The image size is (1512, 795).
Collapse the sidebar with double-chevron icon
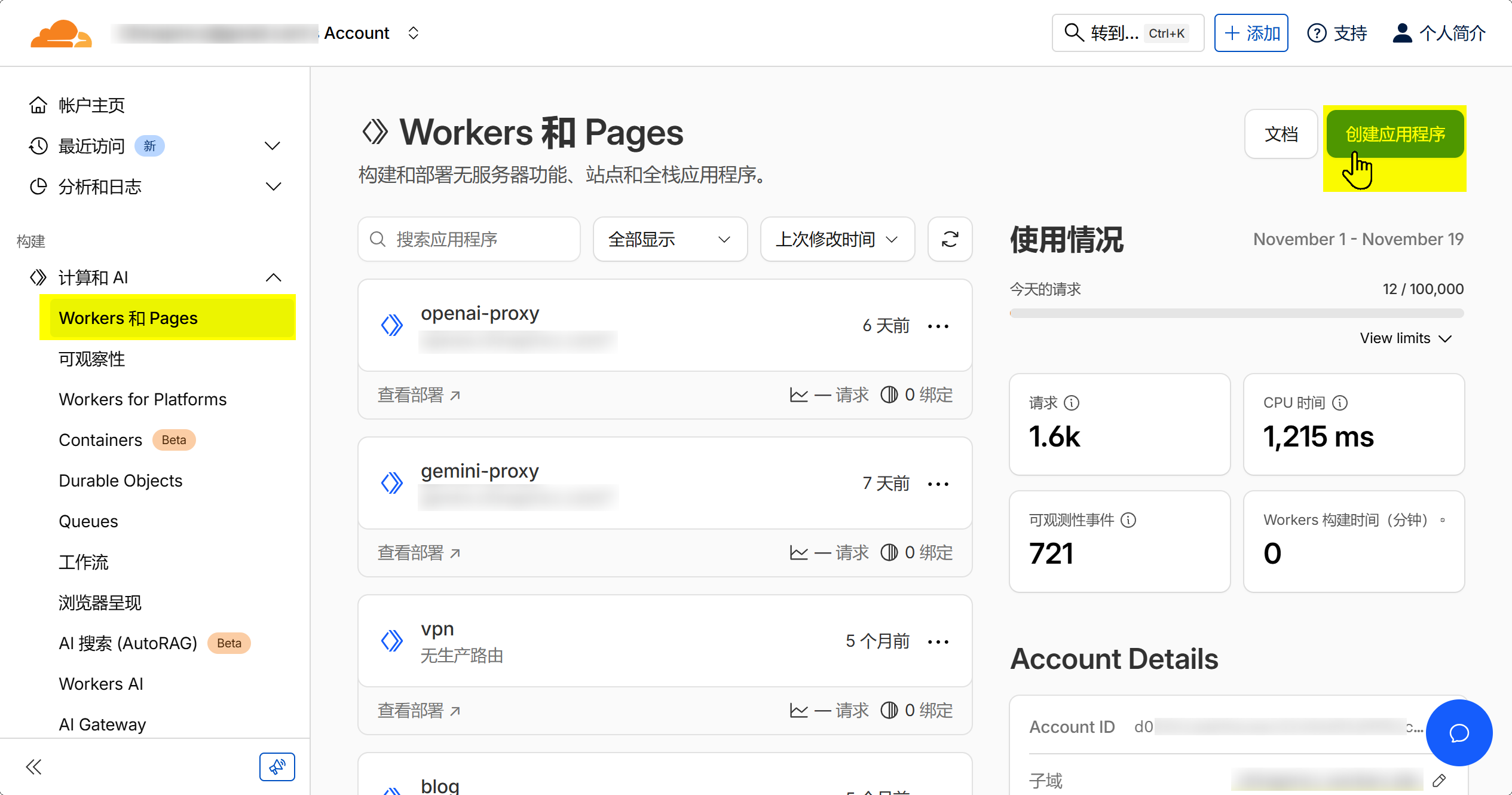coord(34,767)
